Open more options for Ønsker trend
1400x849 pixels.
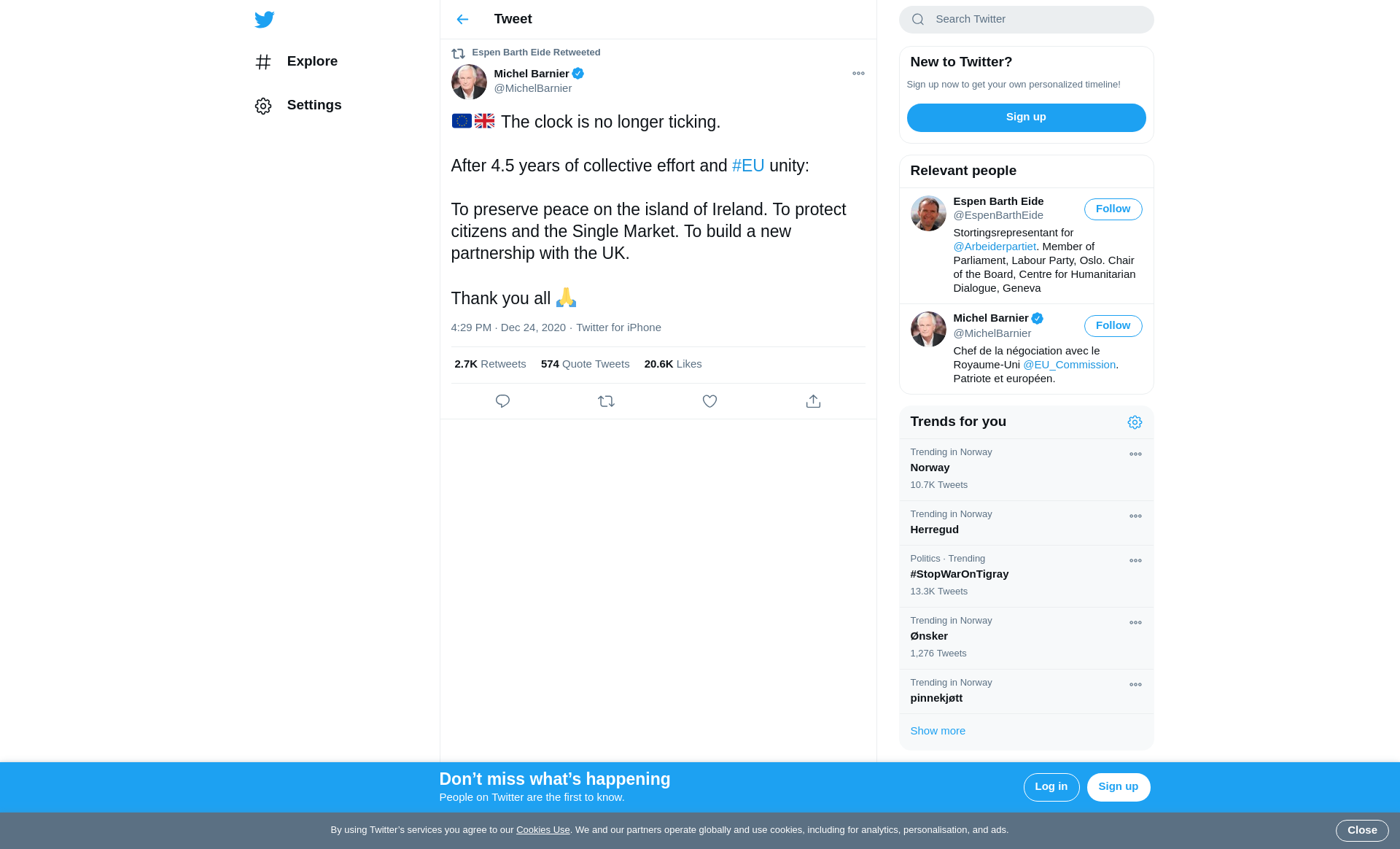tap(1135, 623)
